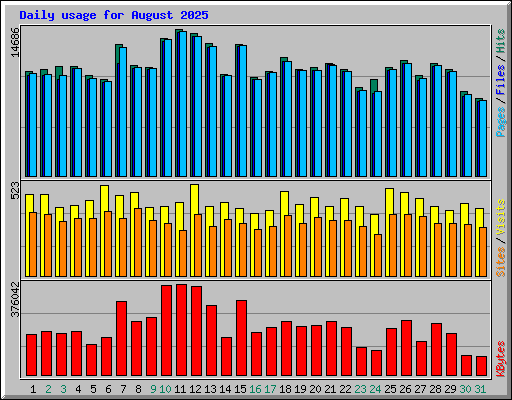Click the cyan Pages bar for day 11
The image size is (512, 400).
(183, 104)
